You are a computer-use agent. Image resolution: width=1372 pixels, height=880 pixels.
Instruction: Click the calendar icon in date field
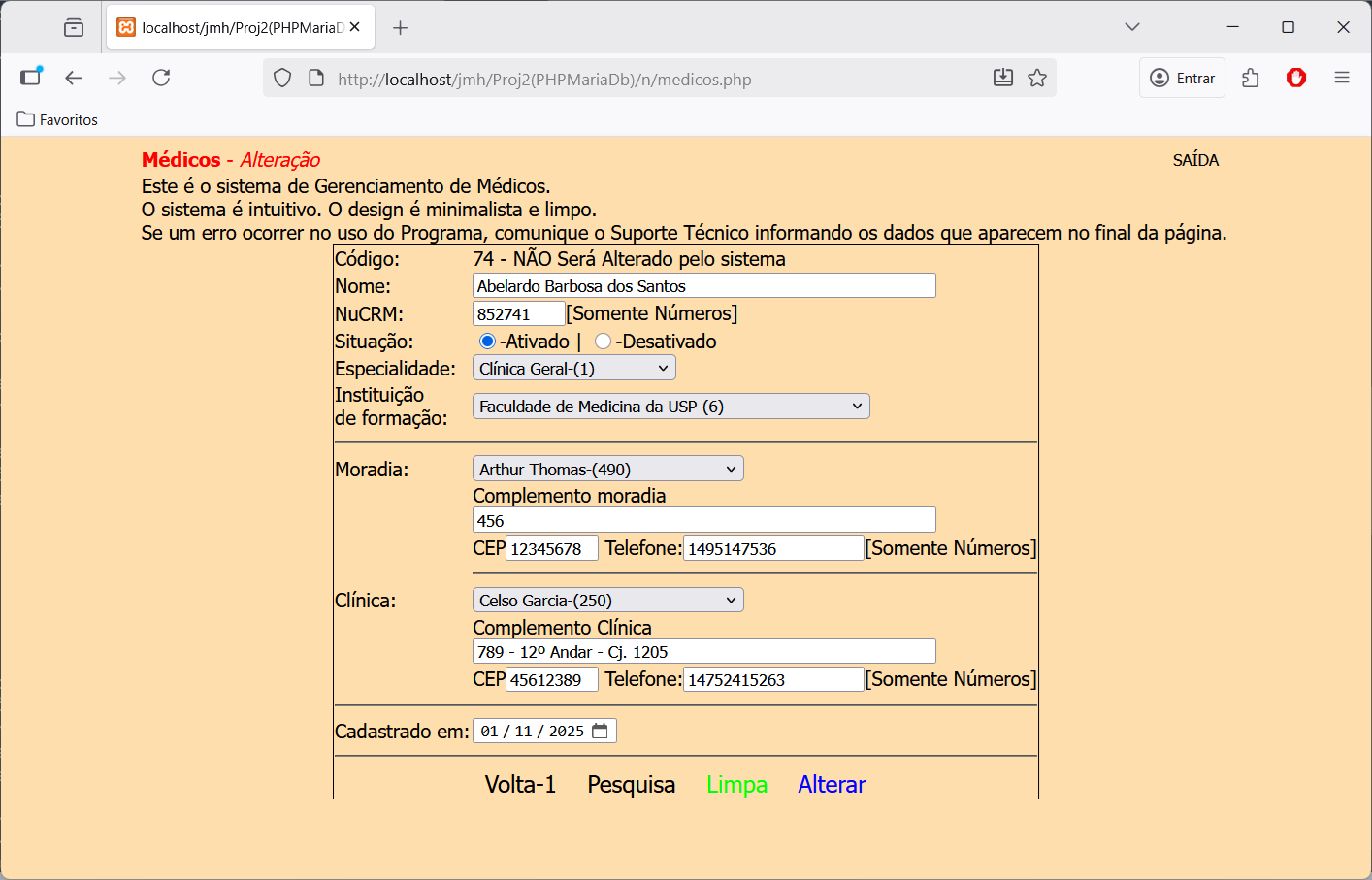point(601,731)
